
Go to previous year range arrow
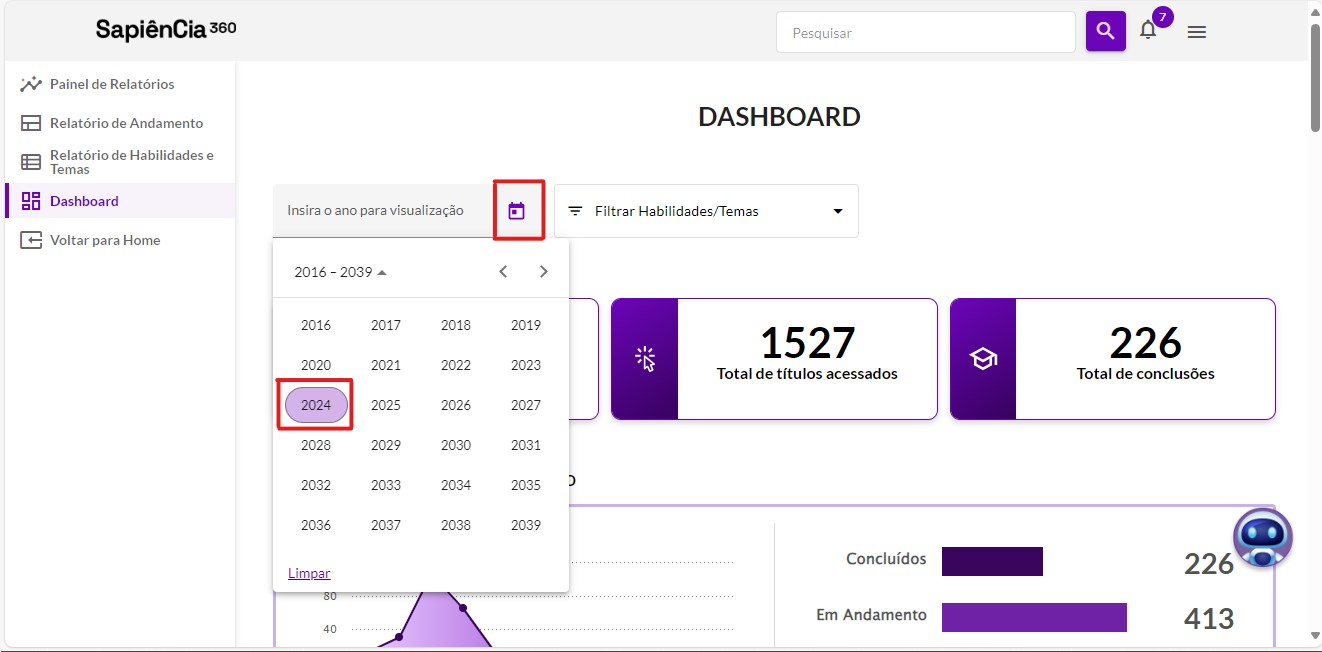[503, 272]
